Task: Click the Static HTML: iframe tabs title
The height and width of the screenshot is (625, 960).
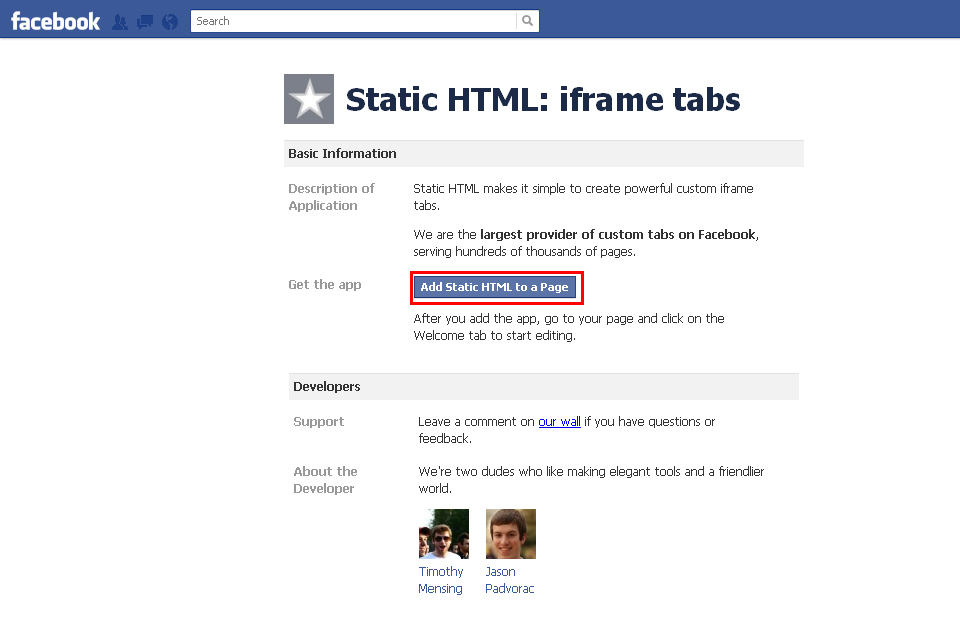Action: 542,99
